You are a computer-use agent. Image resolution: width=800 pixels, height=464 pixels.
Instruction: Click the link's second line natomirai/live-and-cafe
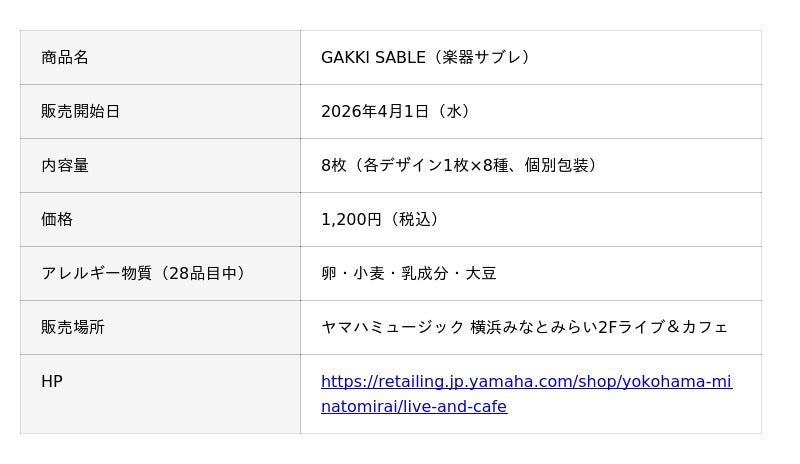click(414, 407)
